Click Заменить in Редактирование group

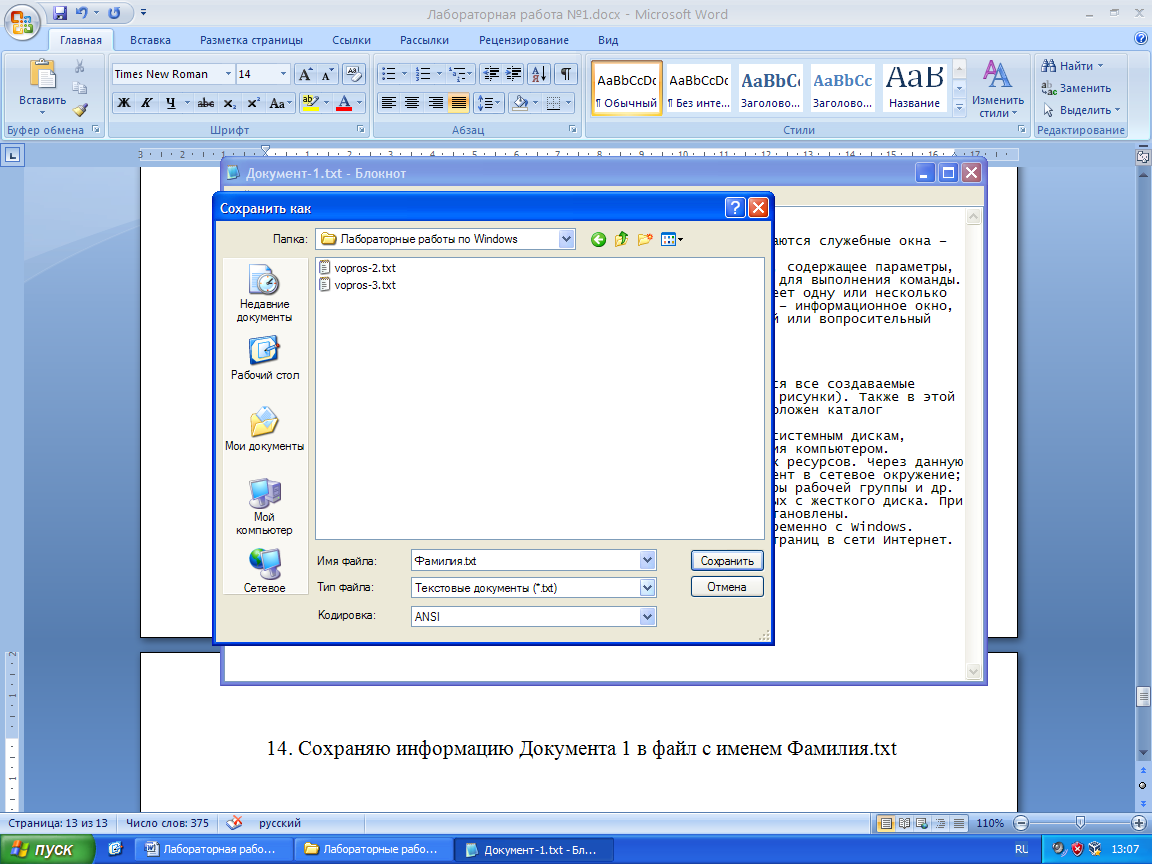pos(1076,88)
